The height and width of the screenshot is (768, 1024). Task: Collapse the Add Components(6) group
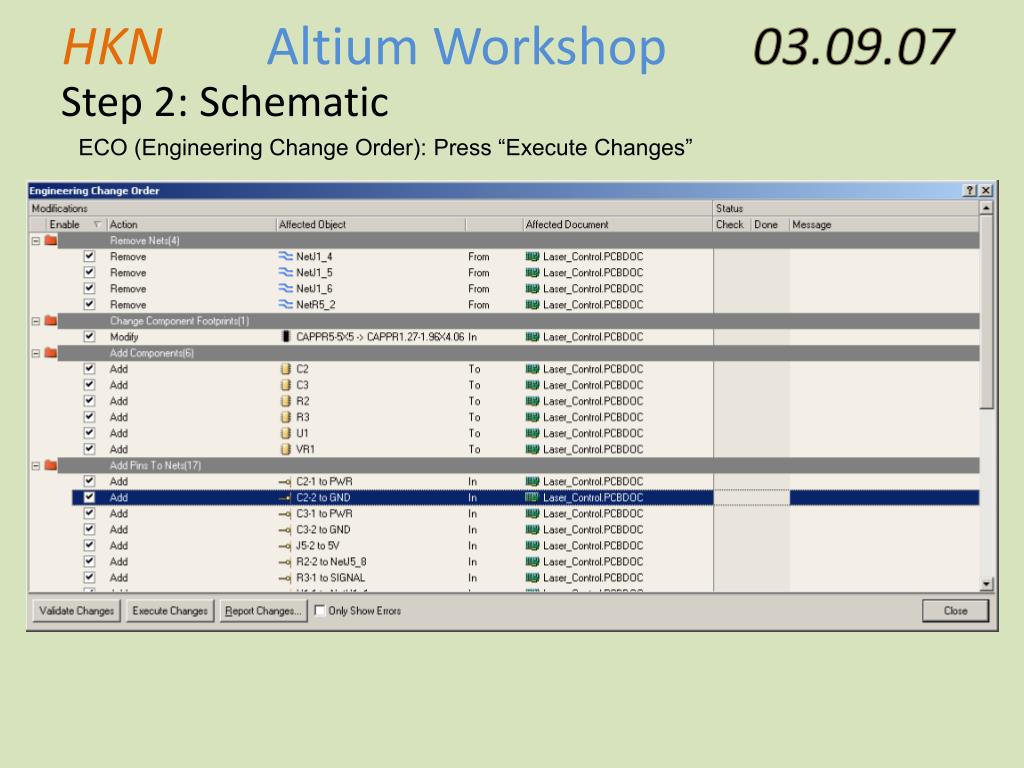(36, 353)
